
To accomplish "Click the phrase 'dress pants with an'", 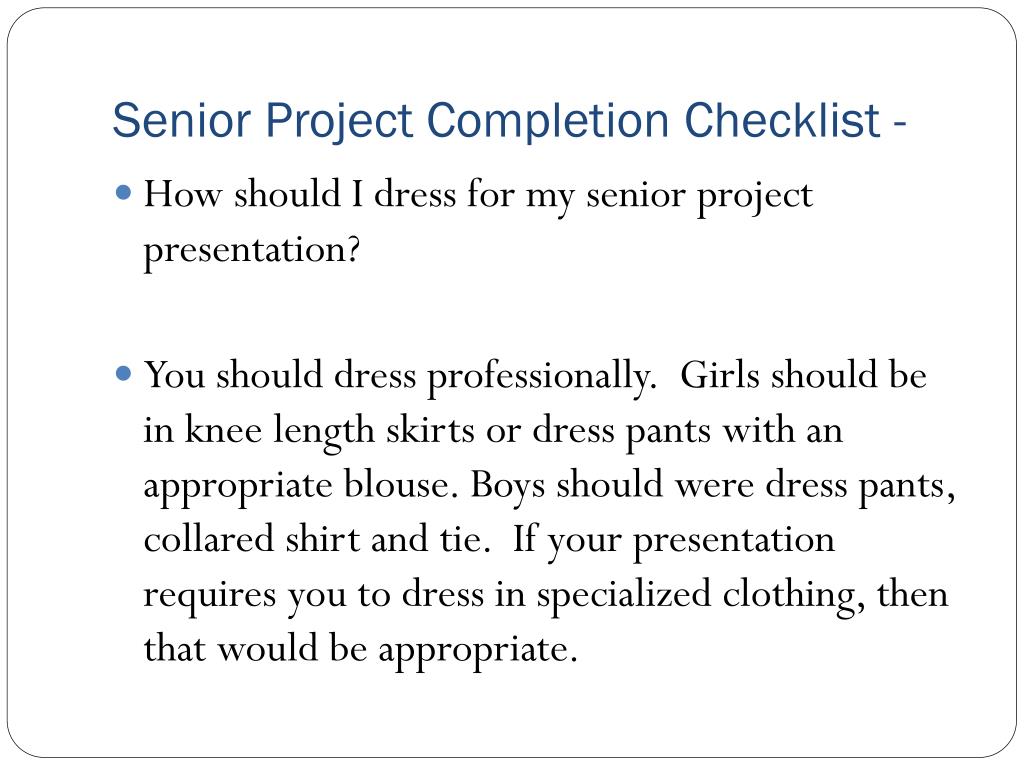I will (687, 432).
